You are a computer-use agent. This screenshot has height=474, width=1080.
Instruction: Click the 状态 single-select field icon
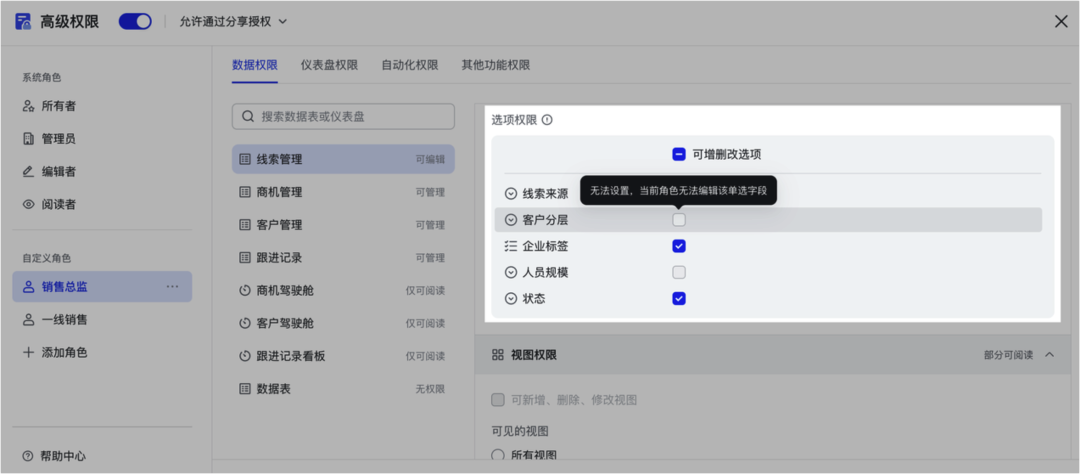[x=511, y=298]
